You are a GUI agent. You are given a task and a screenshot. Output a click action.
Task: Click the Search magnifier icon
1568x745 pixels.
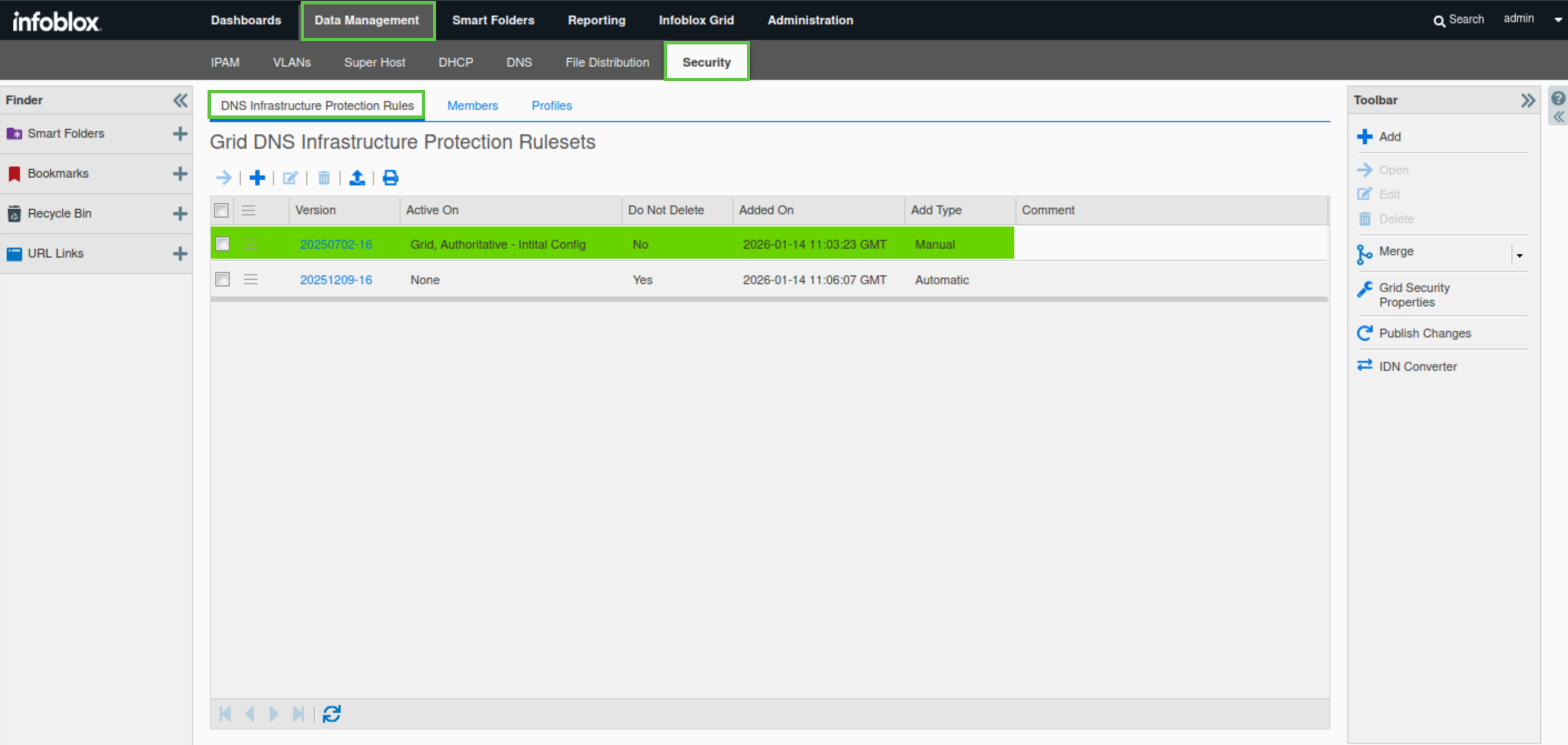[x=1438, y=21]
